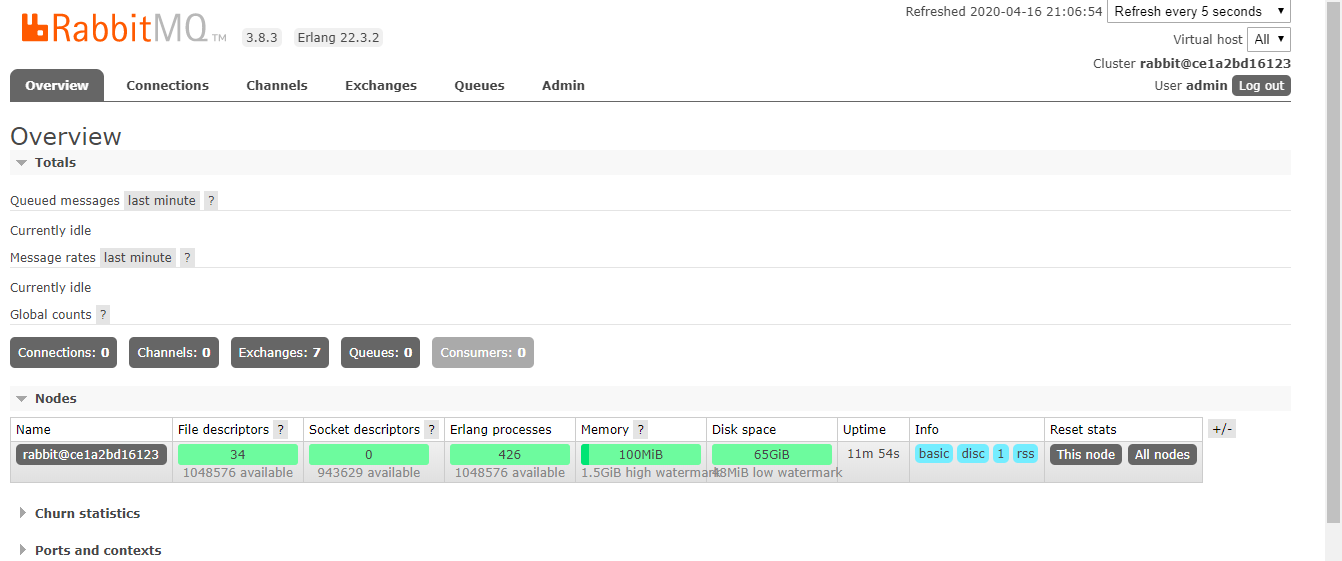Viewport: 1342px width, 561px height.
Task: Click the basic info tag
Action: coord(934,454)
